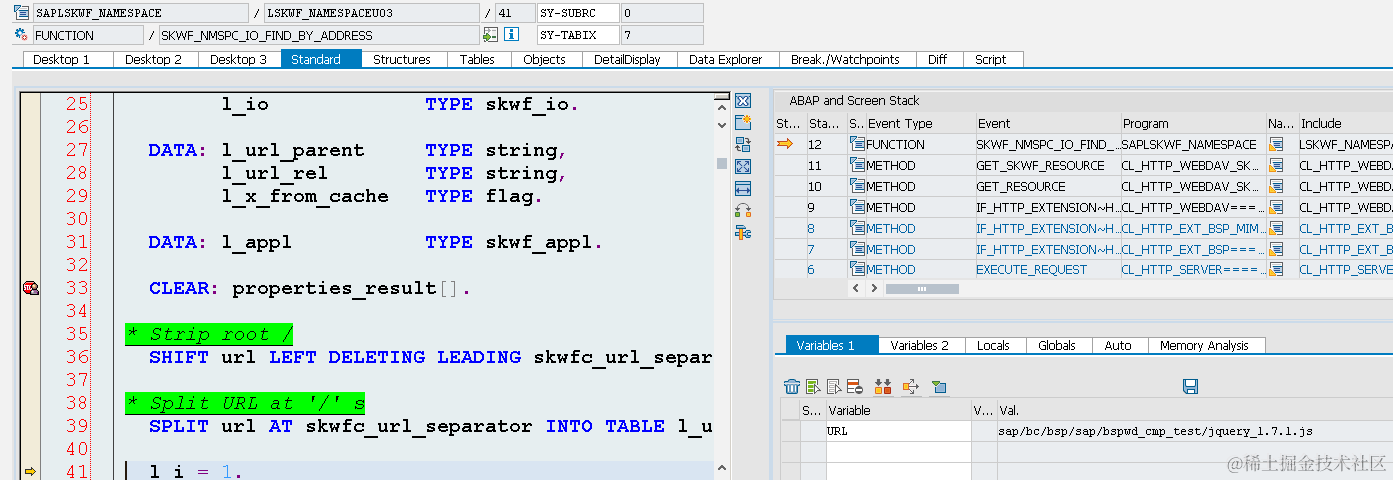Click the Variable column header
The height and width of the screenshot is (480, 1393).
(898, 410)
